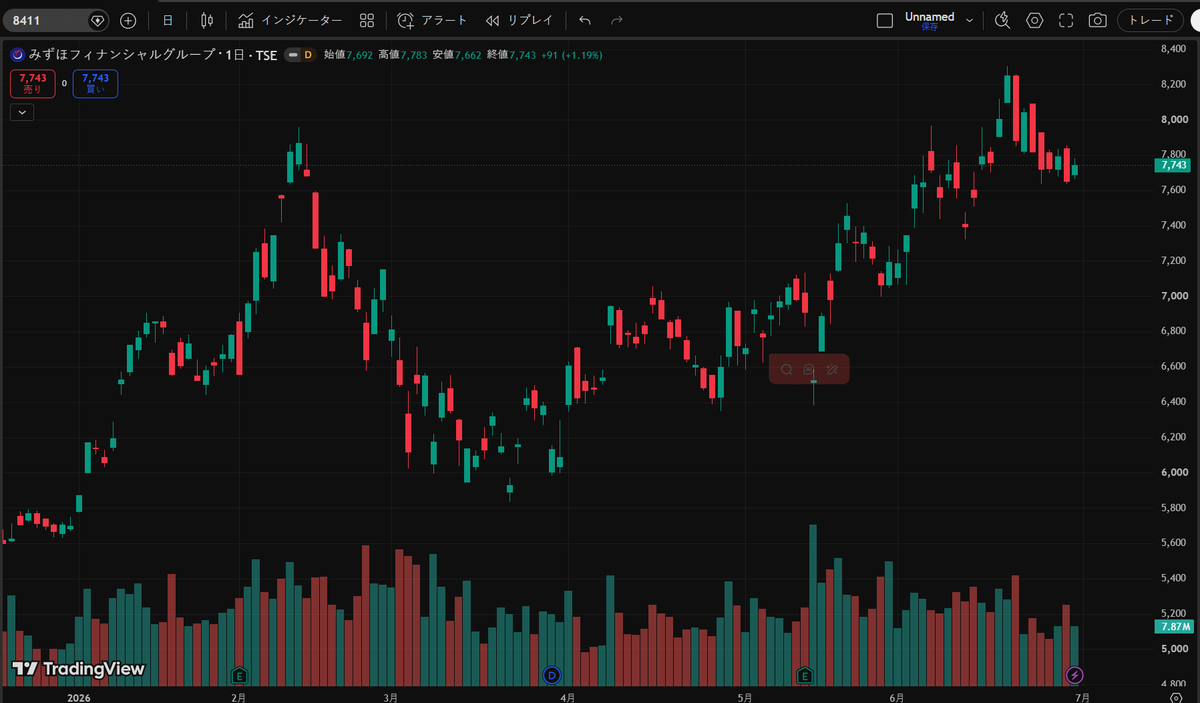Viewport: 1200px width, 703px height.
Task: Click the 安値7,662 low value
Action: 457,55
